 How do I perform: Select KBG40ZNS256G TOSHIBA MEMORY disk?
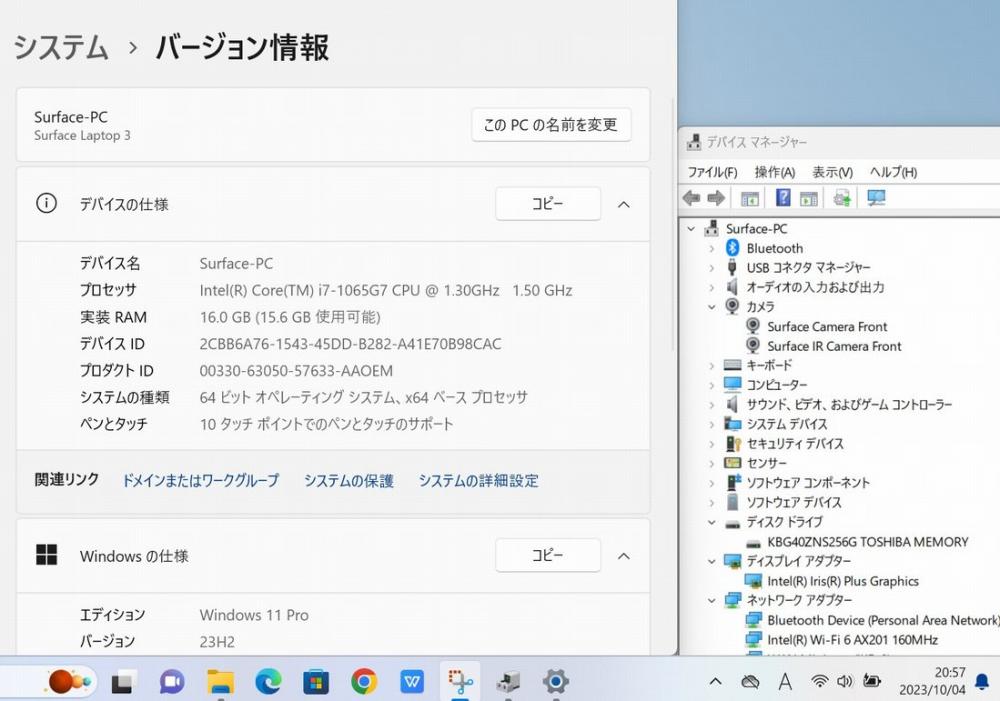coord(867,542)
